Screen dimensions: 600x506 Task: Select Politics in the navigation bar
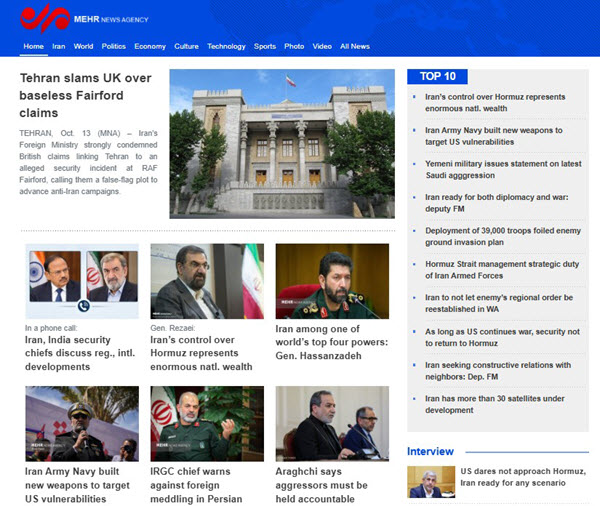point(114,46)
